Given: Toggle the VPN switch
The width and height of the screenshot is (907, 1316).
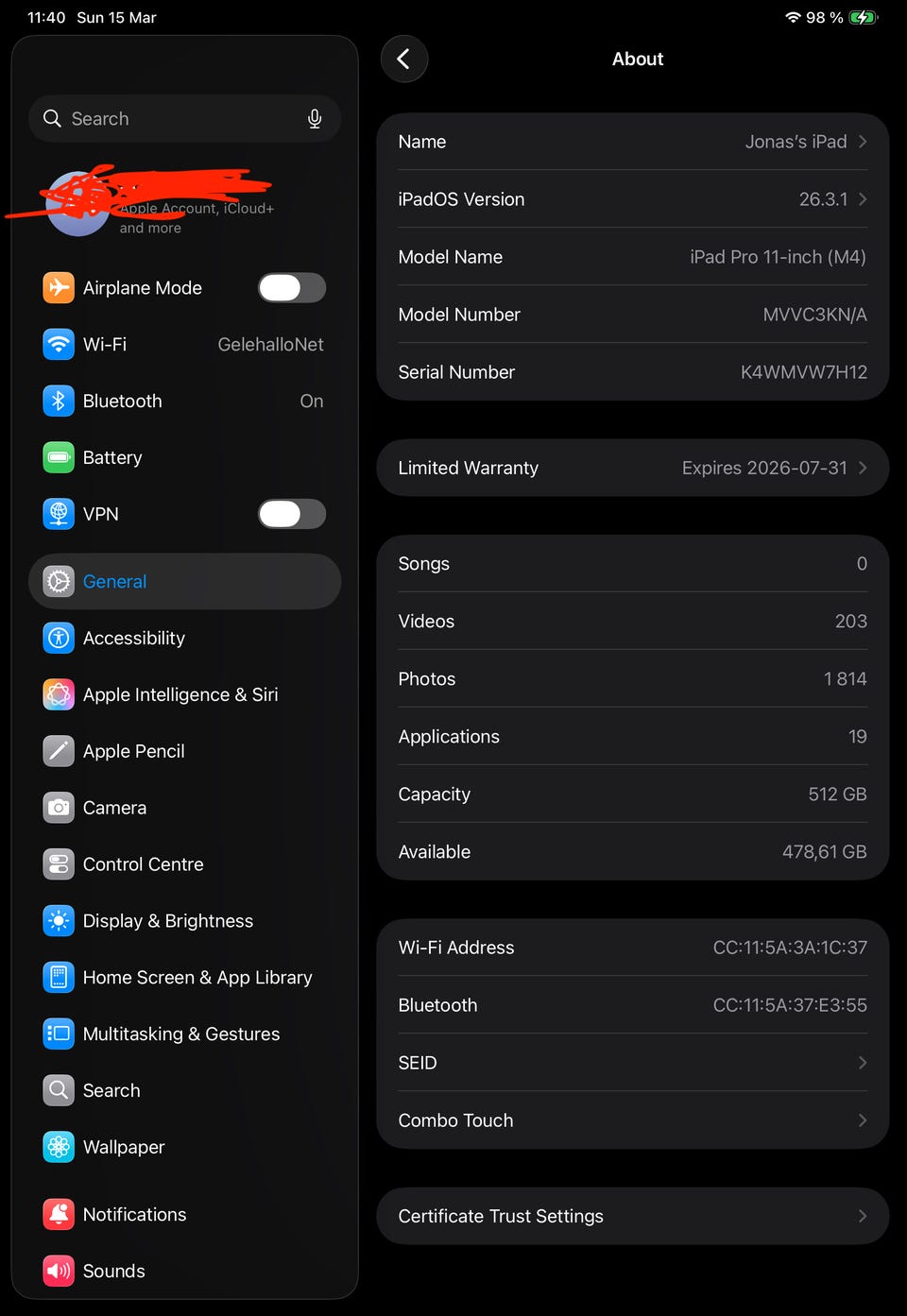Looking at the screenshot, I should click(292, 514).
